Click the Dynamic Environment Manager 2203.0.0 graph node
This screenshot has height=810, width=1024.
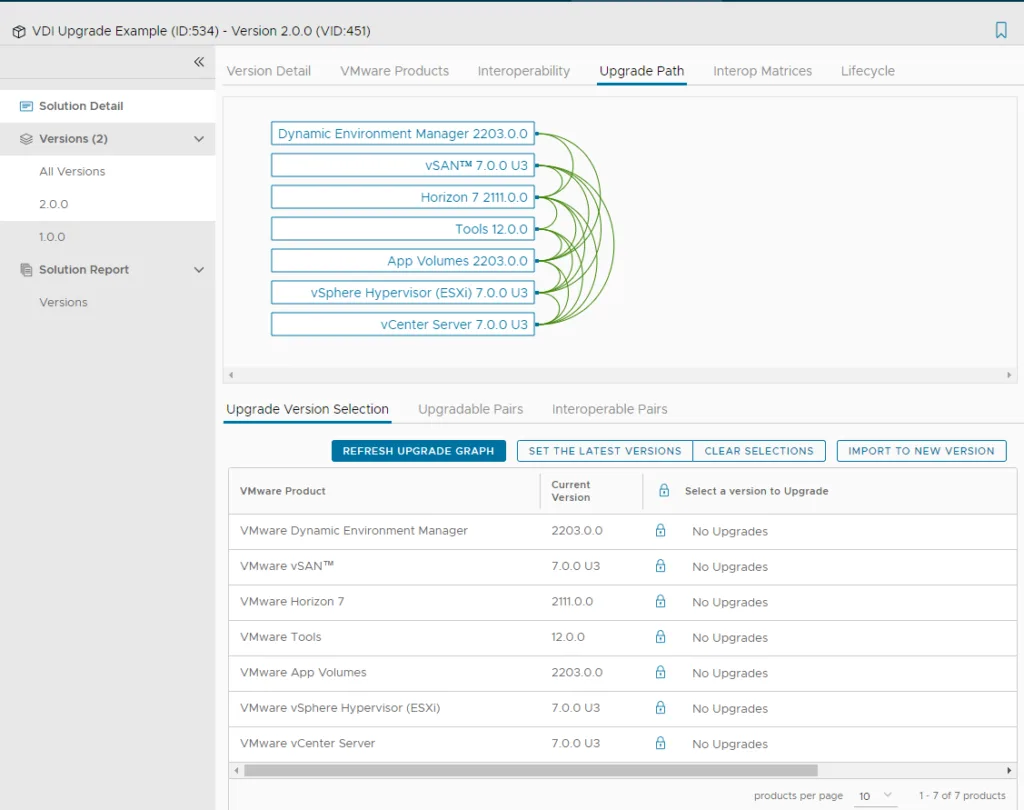(x=403, y=133)
